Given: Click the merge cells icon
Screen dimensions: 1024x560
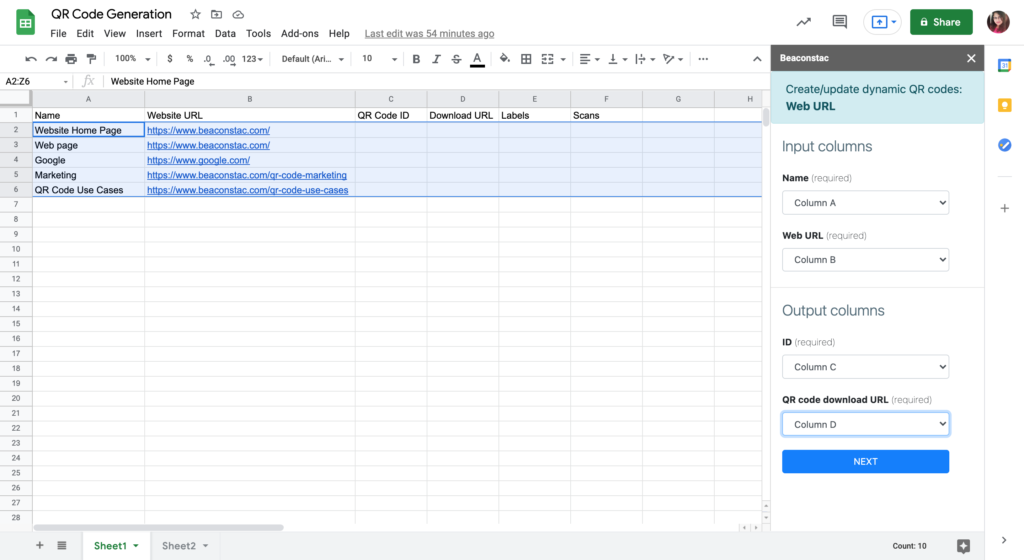Looking at the screenshot, I should pyautogui.click(x=548, y=59).
